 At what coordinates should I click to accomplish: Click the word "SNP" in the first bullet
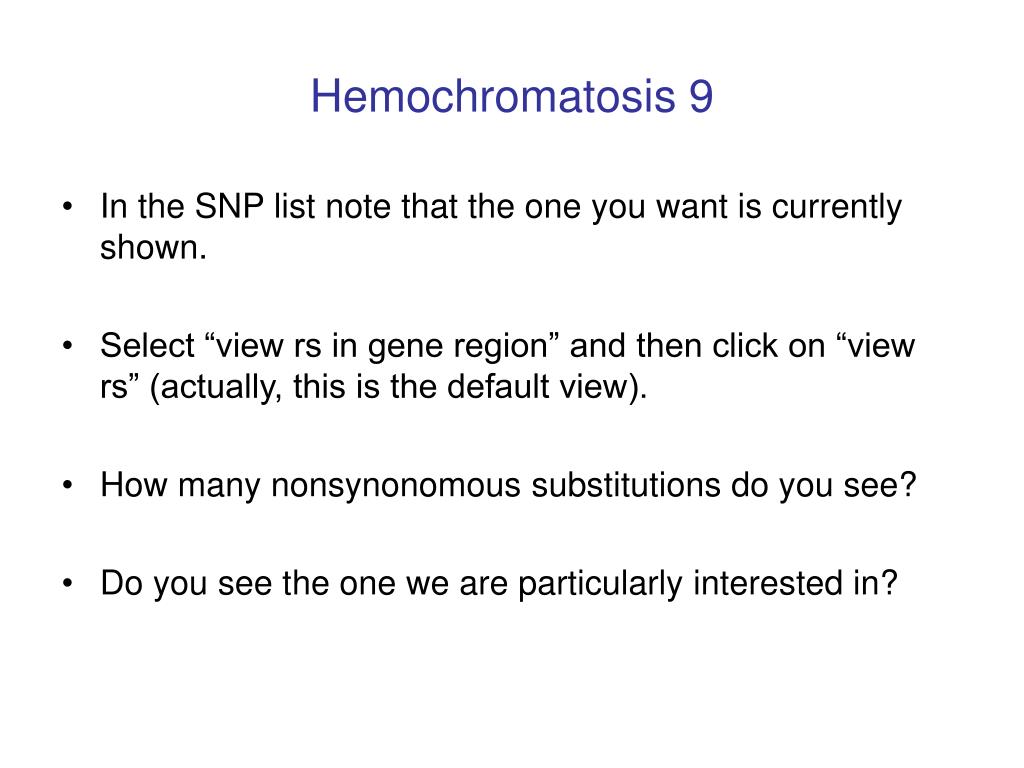click(x=229, y=206)
